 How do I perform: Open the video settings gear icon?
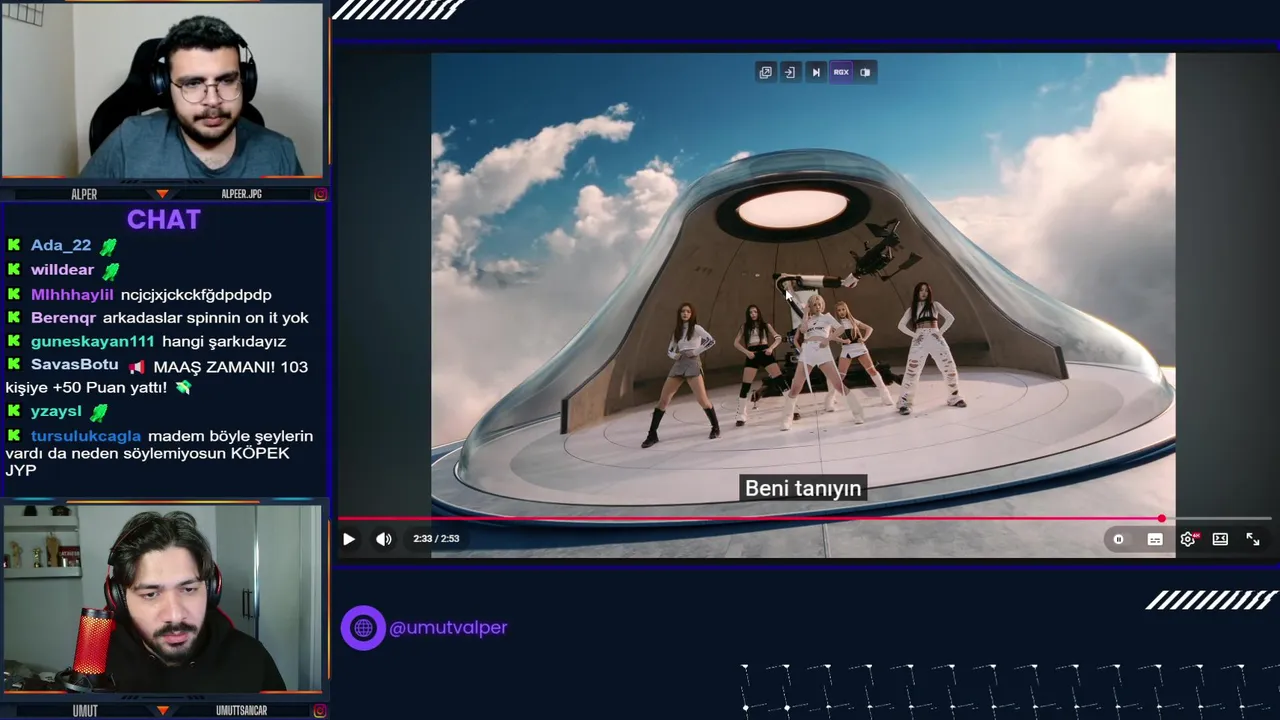[x=1188, y=539]
